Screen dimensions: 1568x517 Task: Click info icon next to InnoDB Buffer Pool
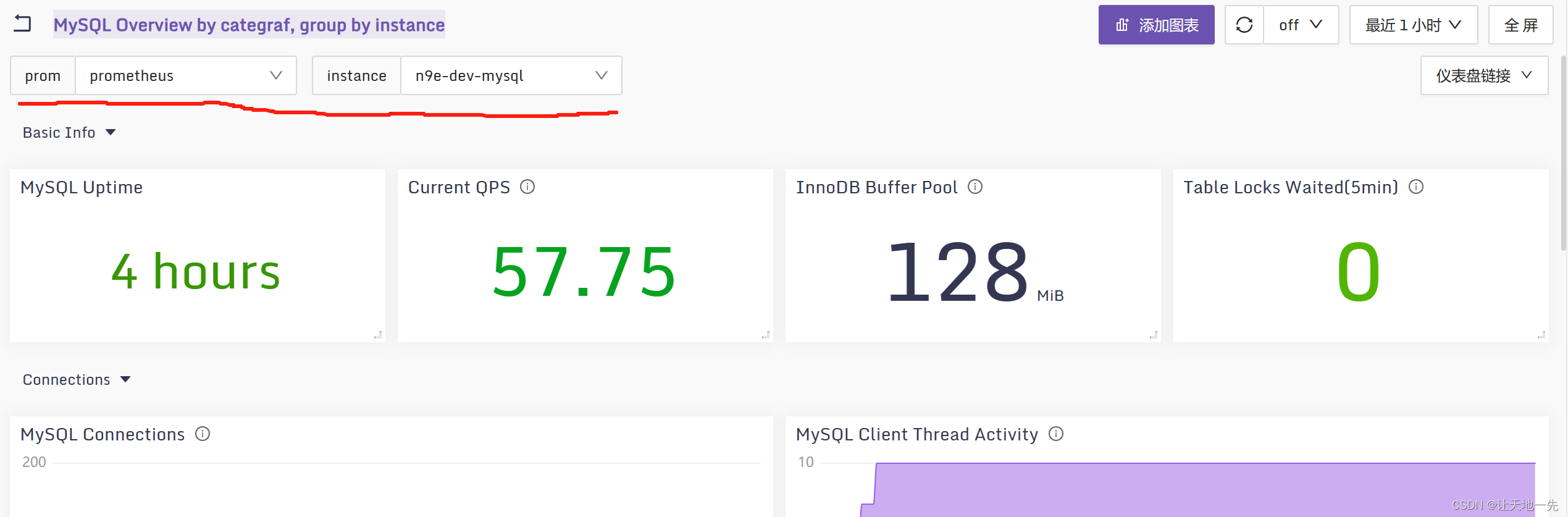point(975,187)
